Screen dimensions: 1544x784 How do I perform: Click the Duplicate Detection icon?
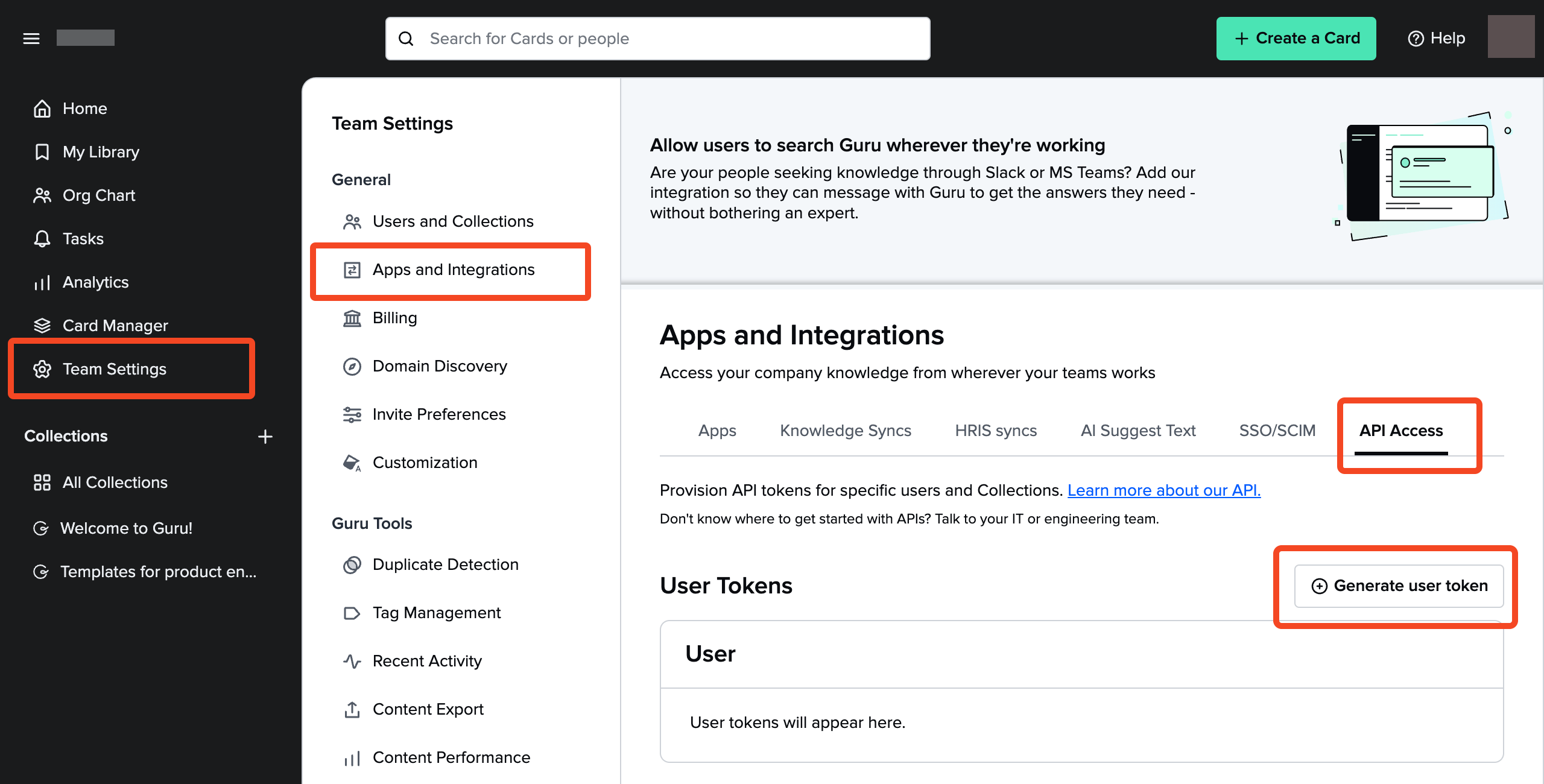(x=352, y=565)
